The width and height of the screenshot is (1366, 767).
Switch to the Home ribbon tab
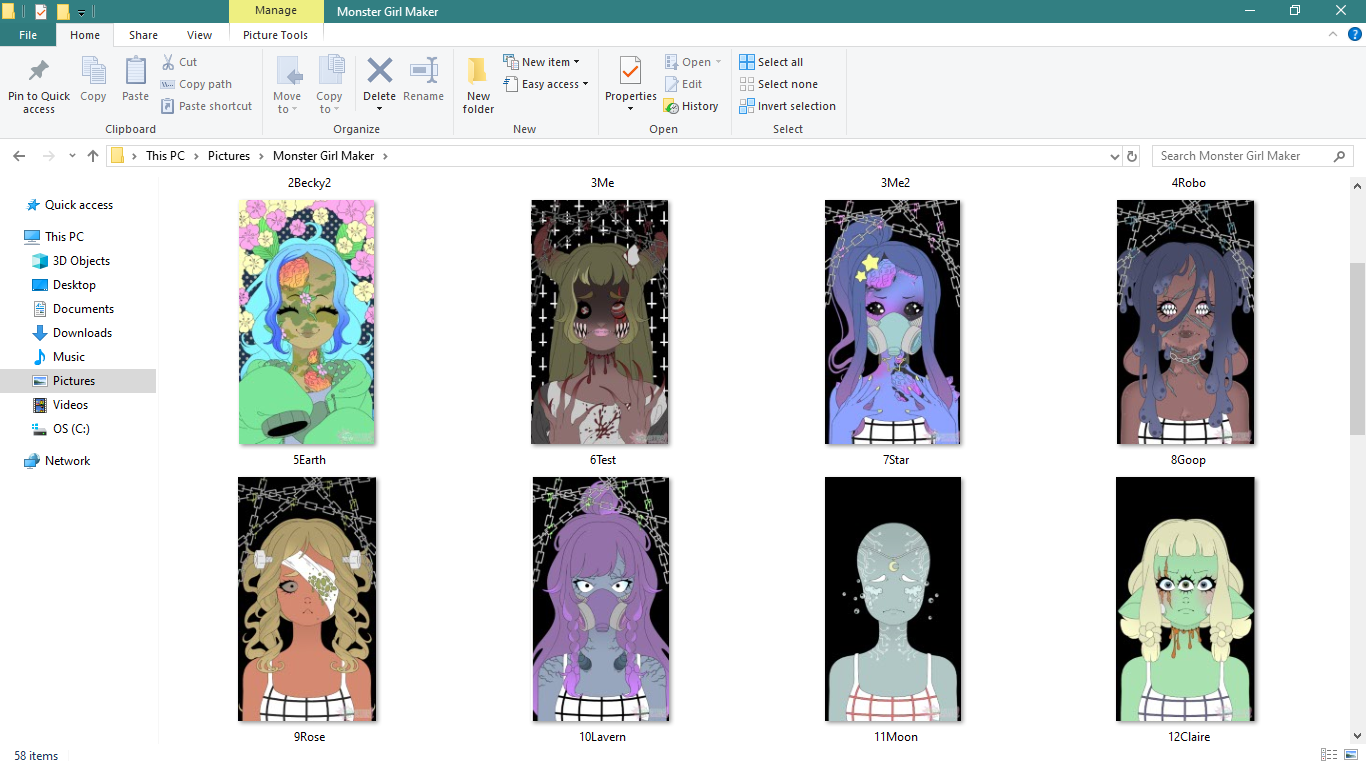tap(85, 35)
